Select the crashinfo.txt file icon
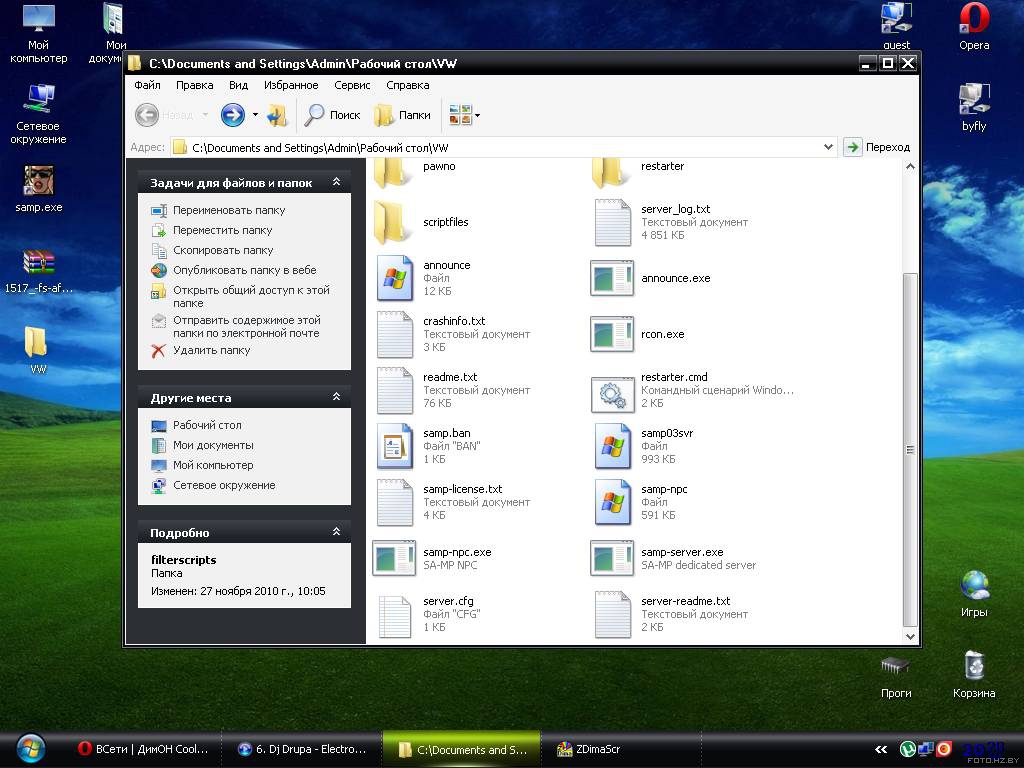Viewport: 1024px width, 768px height. [x=394, y=334]
